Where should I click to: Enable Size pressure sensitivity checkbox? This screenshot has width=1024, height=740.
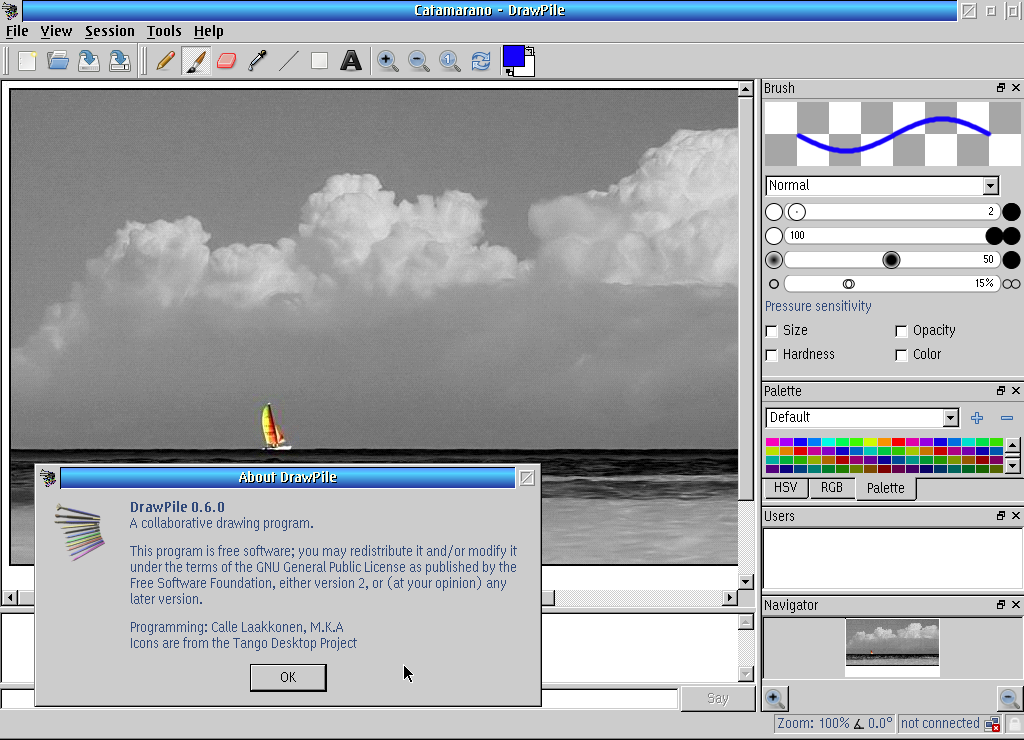point(772,331)
